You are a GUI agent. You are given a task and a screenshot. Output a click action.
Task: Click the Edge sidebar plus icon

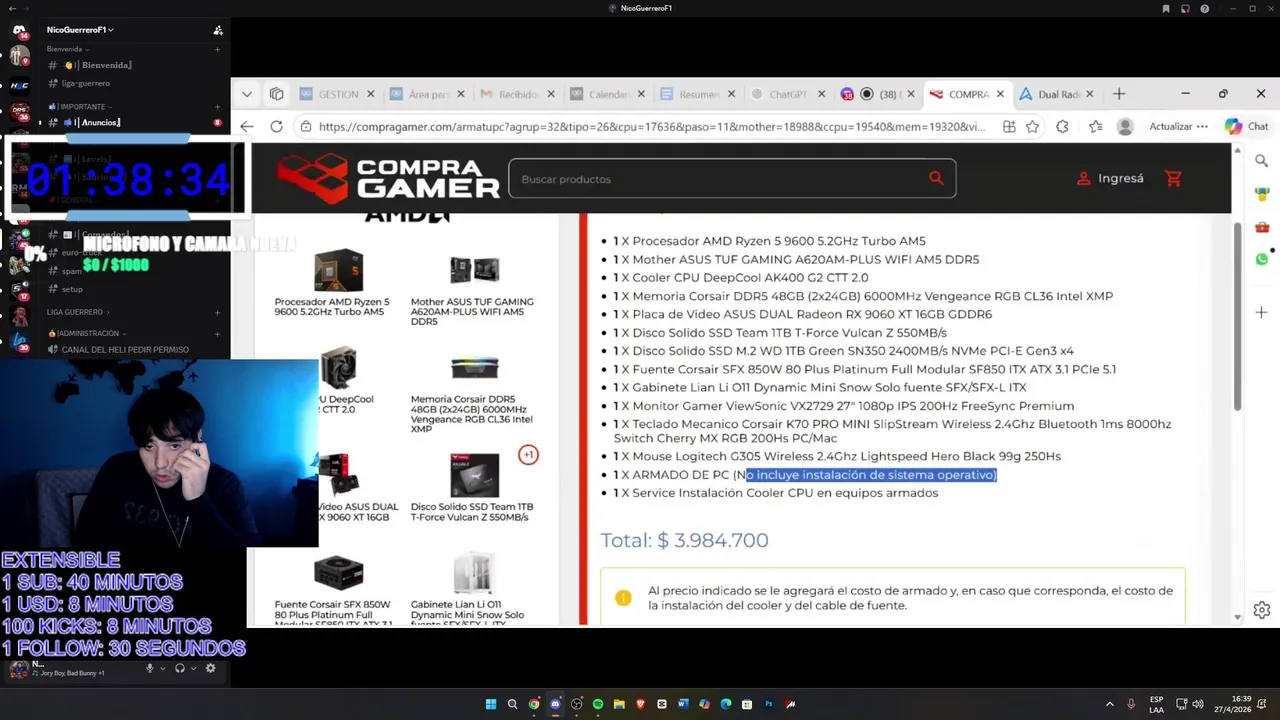[1262, 313]
